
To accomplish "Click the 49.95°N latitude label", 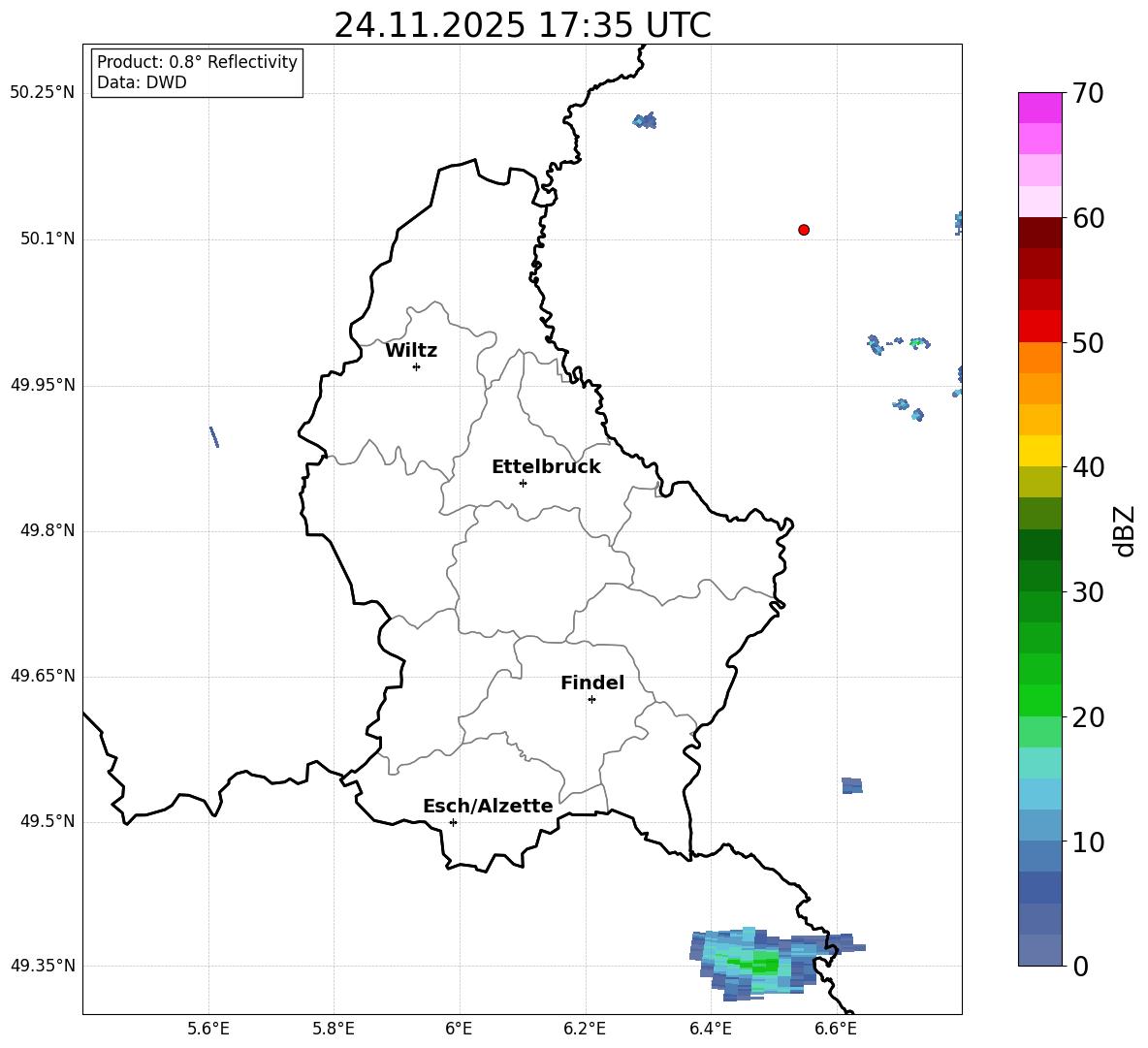I will click(43, 385).
